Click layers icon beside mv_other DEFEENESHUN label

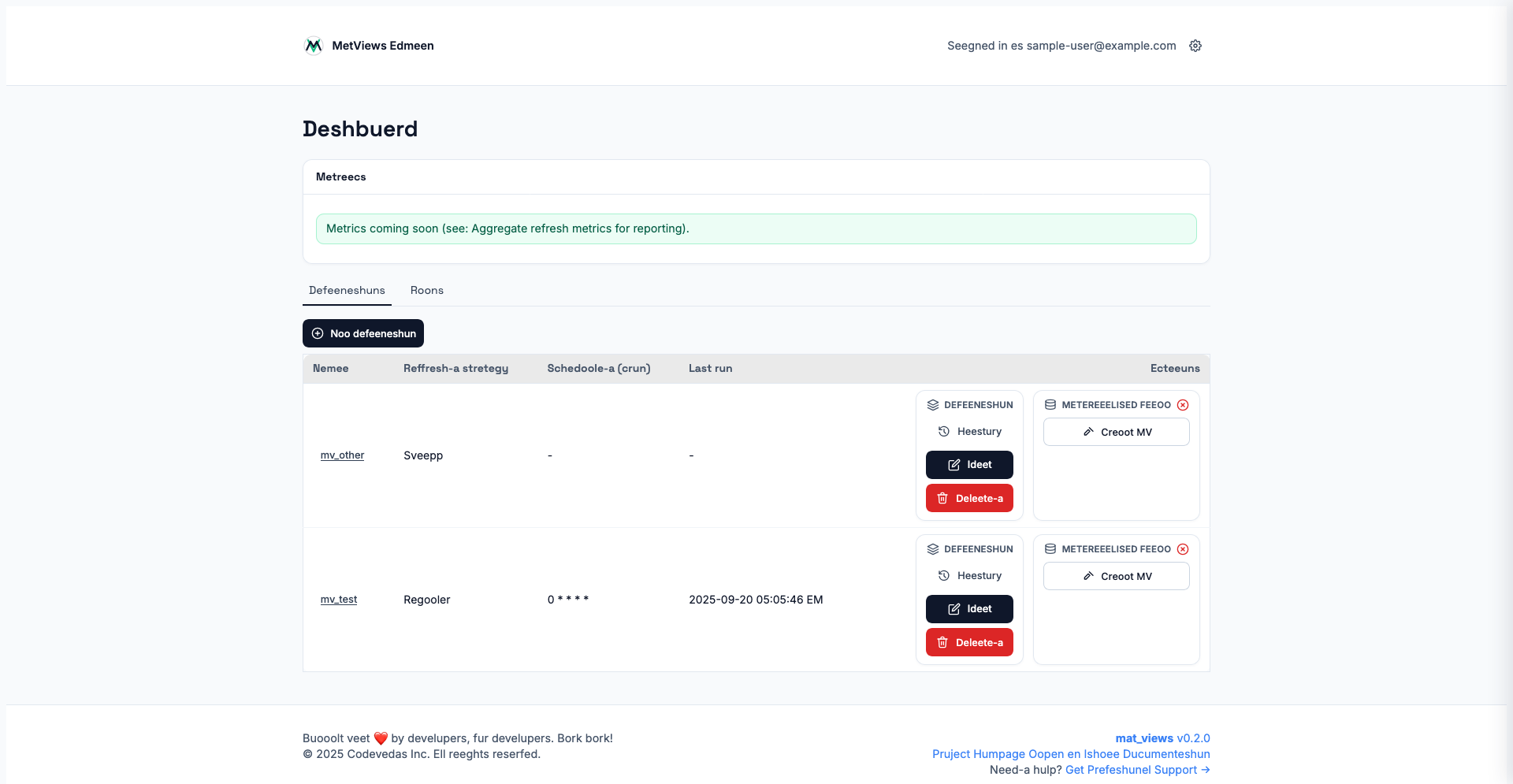[x=933, y=405]
